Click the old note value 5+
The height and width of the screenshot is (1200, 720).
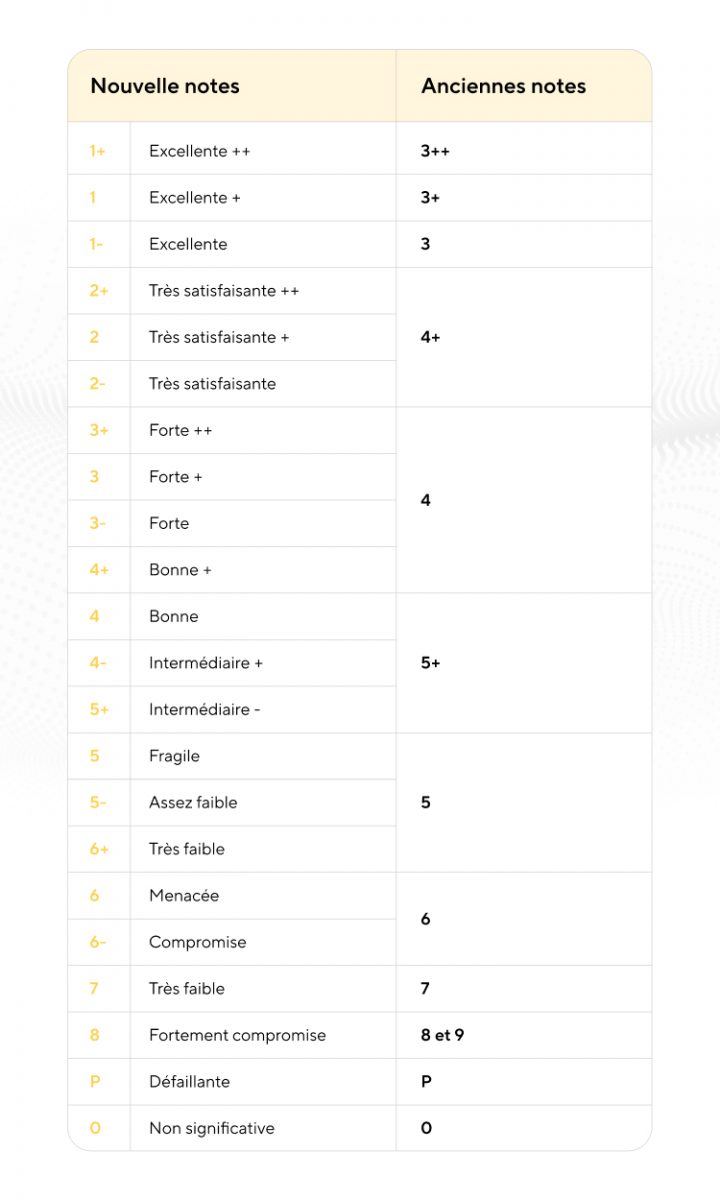431,663
